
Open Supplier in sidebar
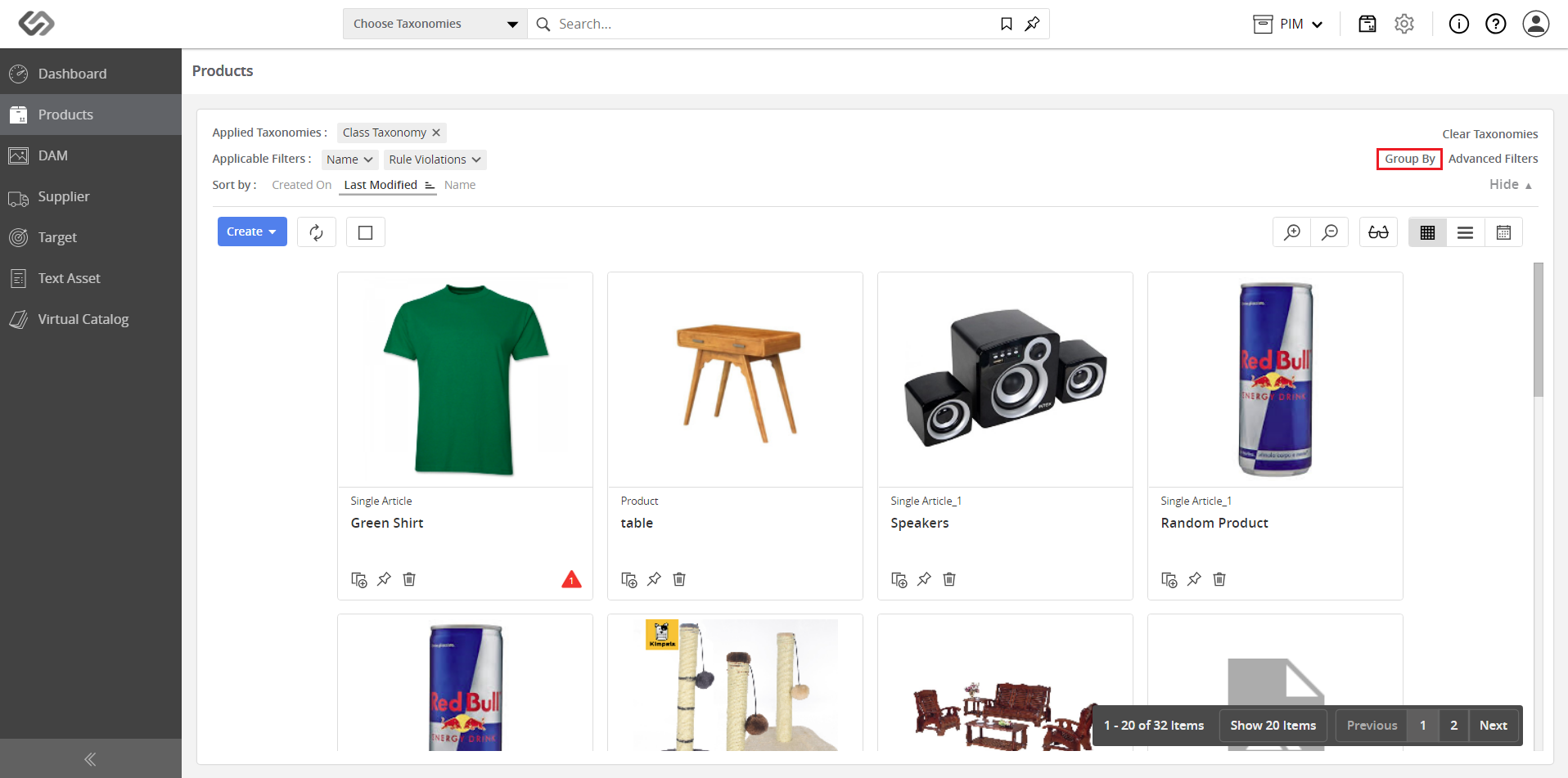pyautogui.click(x=91, y=196)
